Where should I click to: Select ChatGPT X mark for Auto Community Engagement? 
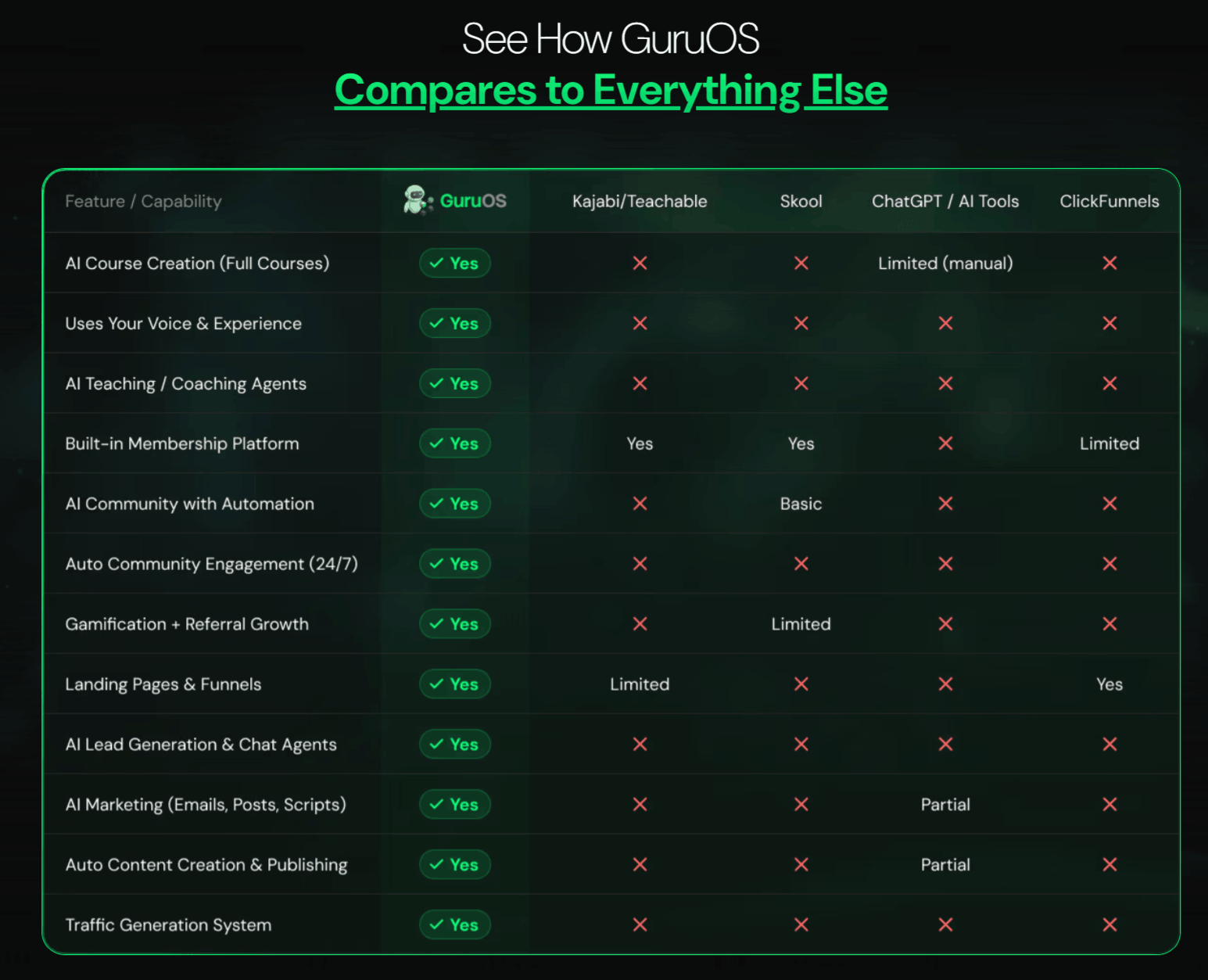945,564
